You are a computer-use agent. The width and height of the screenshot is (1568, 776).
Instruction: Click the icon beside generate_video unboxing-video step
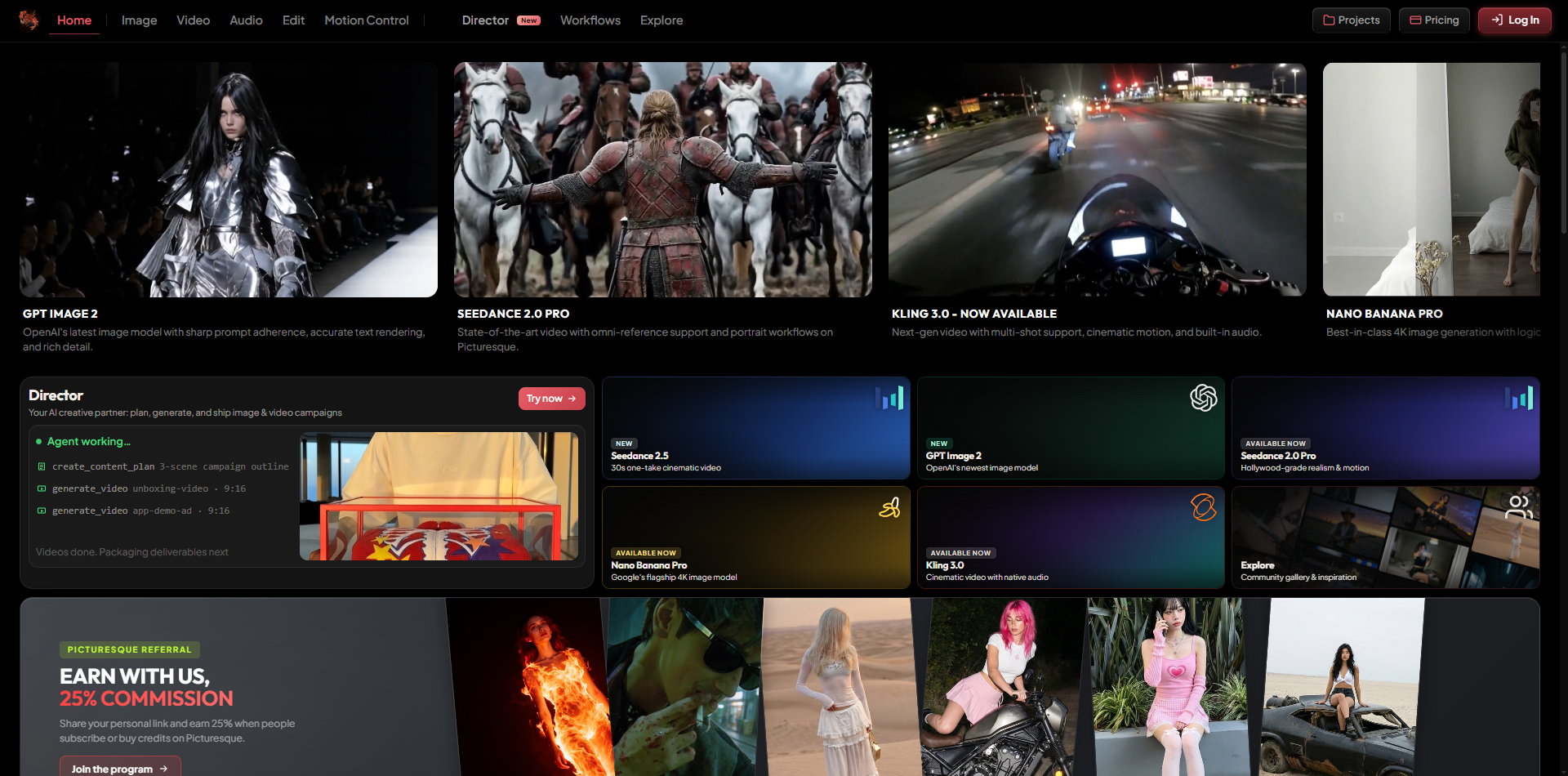[42, 488]
